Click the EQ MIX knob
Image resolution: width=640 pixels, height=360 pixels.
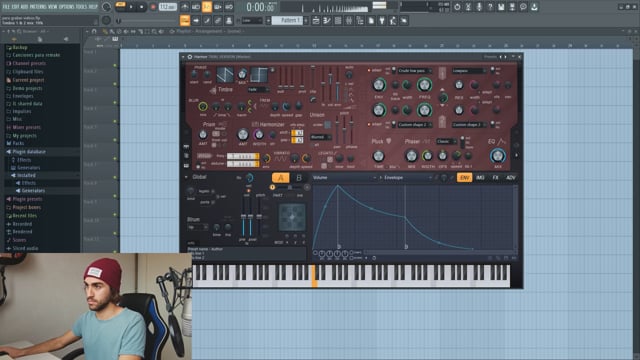click(x=498, y=156)
